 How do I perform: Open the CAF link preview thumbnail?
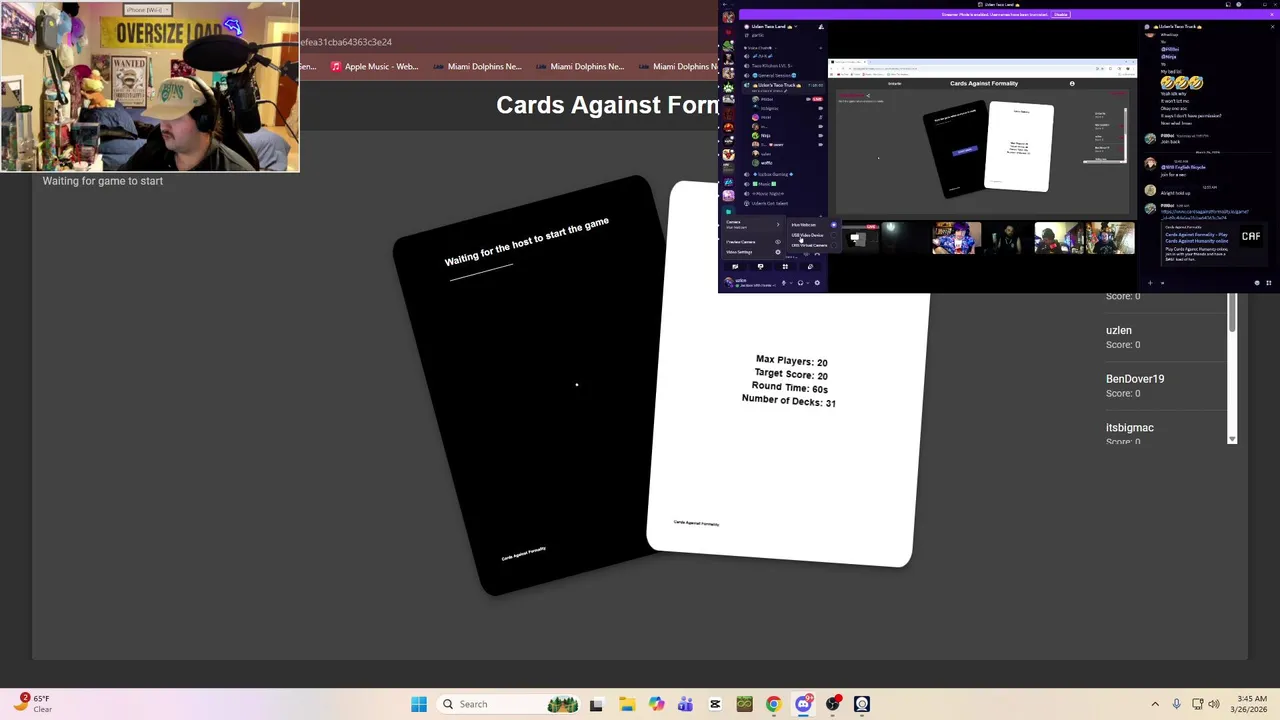1251,236
